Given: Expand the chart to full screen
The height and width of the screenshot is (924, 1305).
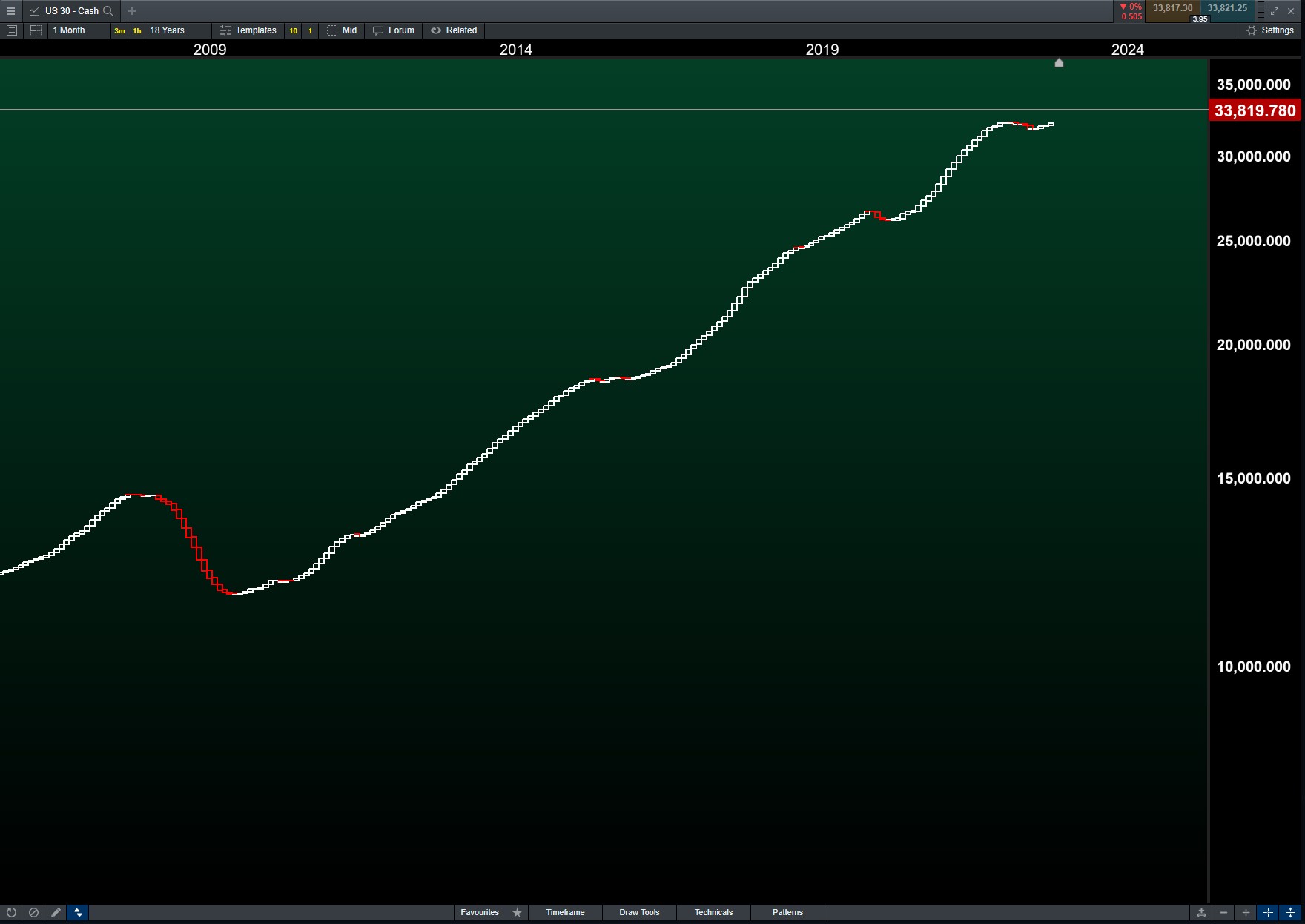Looking at the screenshot, I should [x=1275, y=11].
